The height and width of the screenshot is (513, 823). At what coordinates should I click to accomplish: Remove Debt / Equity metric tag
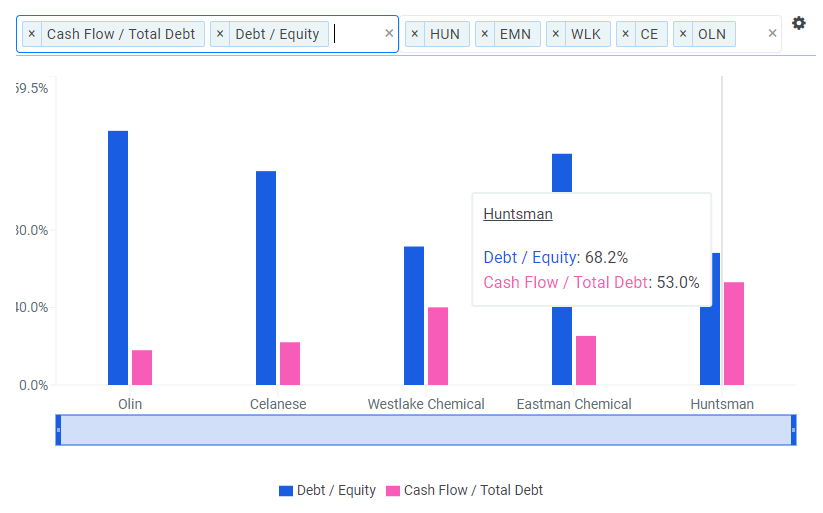pyautogui.click(x=220, y=34)
